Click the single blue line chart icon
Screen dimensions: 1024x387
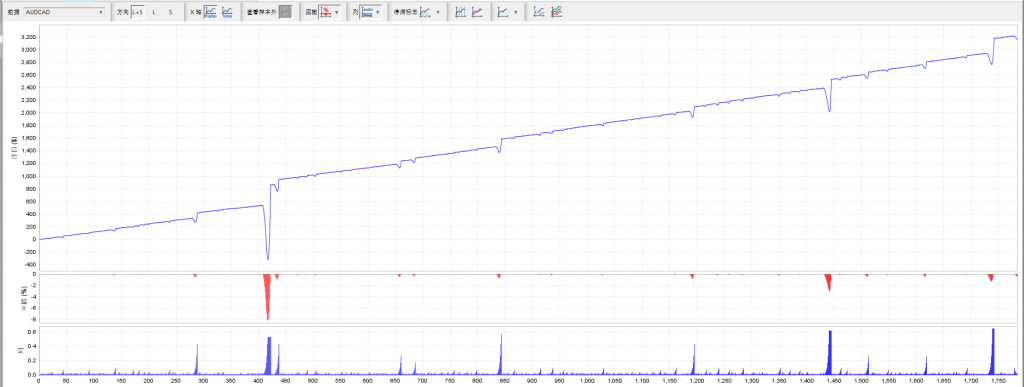(x=503, y=12)
